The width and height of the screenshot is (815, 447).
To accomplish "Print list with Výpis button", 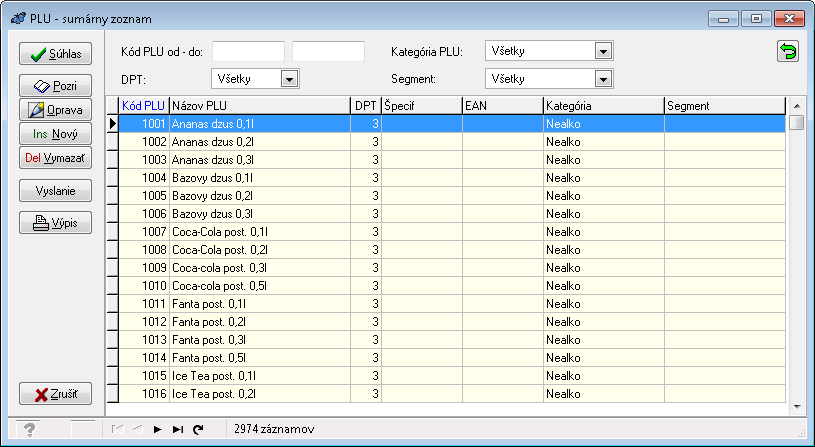I will (56, 223).
